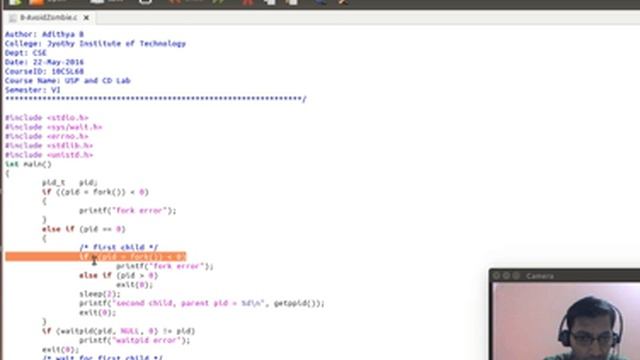Click the 'CourseID: 10CSL68' comment line
The image size is (640, 360).
click(44, 71)
